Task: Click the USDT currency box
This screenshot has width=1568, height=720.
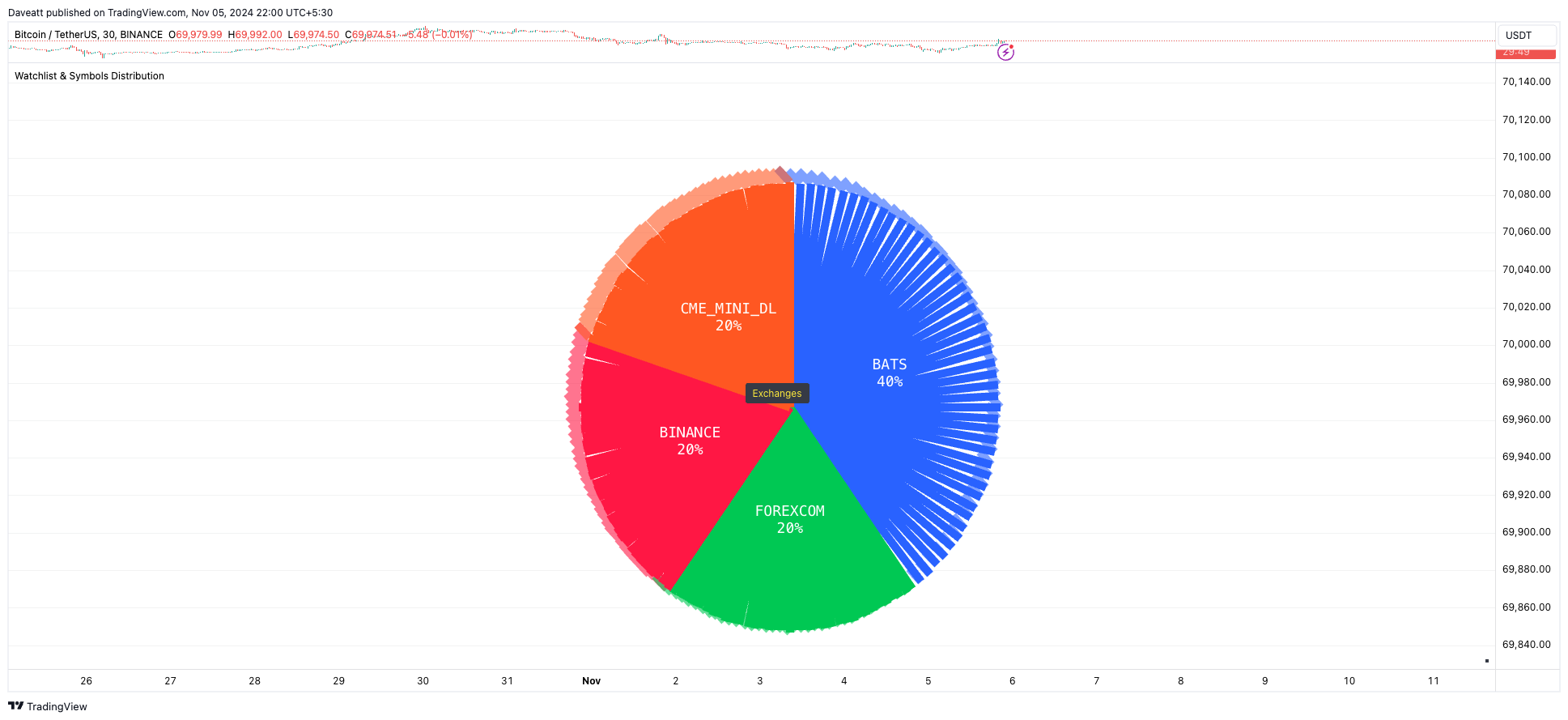Action: click(x=1526, y=36)
